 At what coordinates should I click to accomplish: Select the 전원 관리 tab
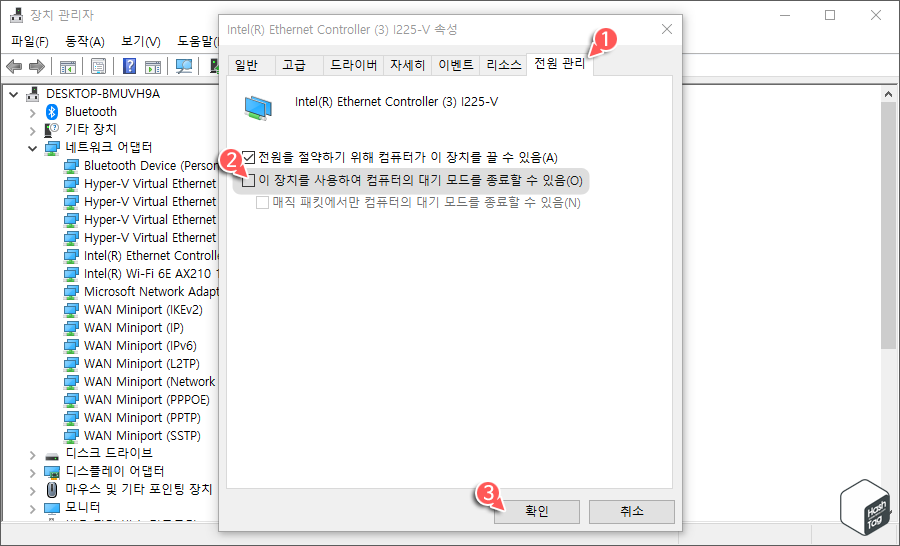(560, 64)
